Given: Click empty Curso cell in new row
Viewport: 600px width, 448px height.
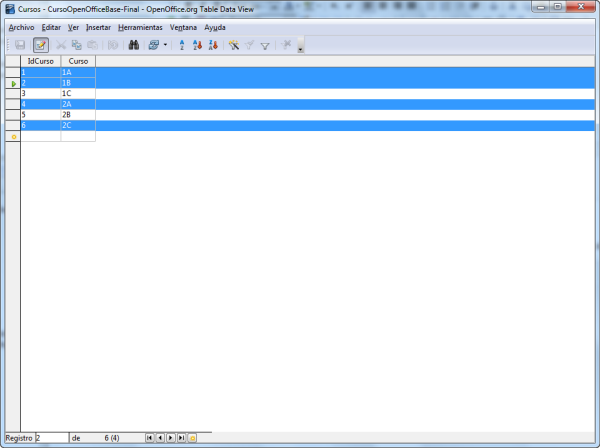Looking at the screenshot, I should (78, 136).
